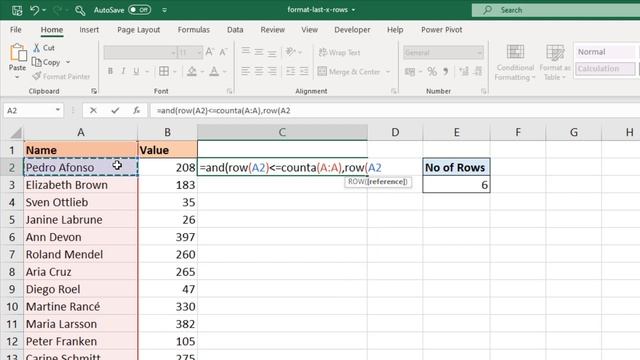Cancel the formula entry with X
This screenshot has width=640, height=360.
tap(93, 111)
